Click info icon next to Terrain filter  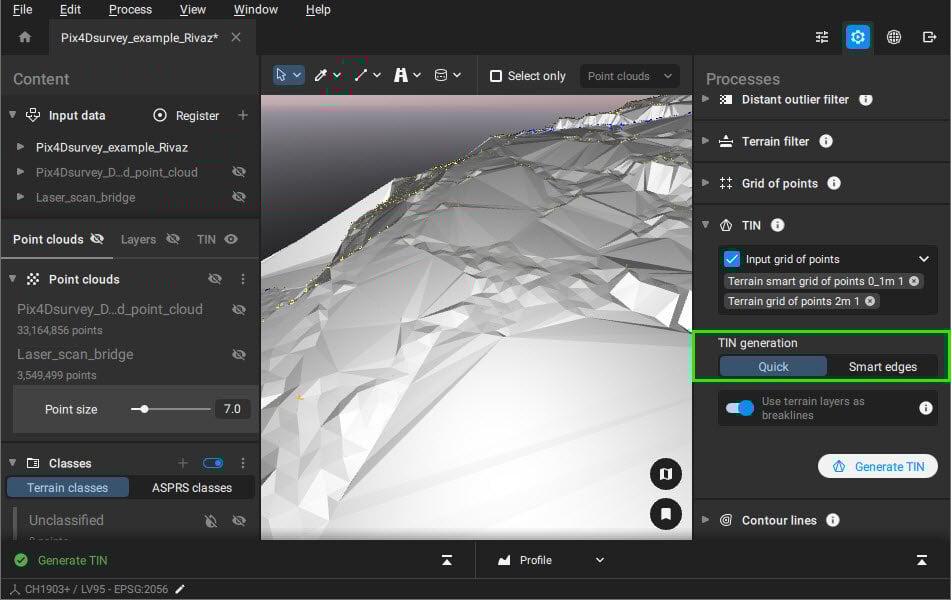point(826,142)
